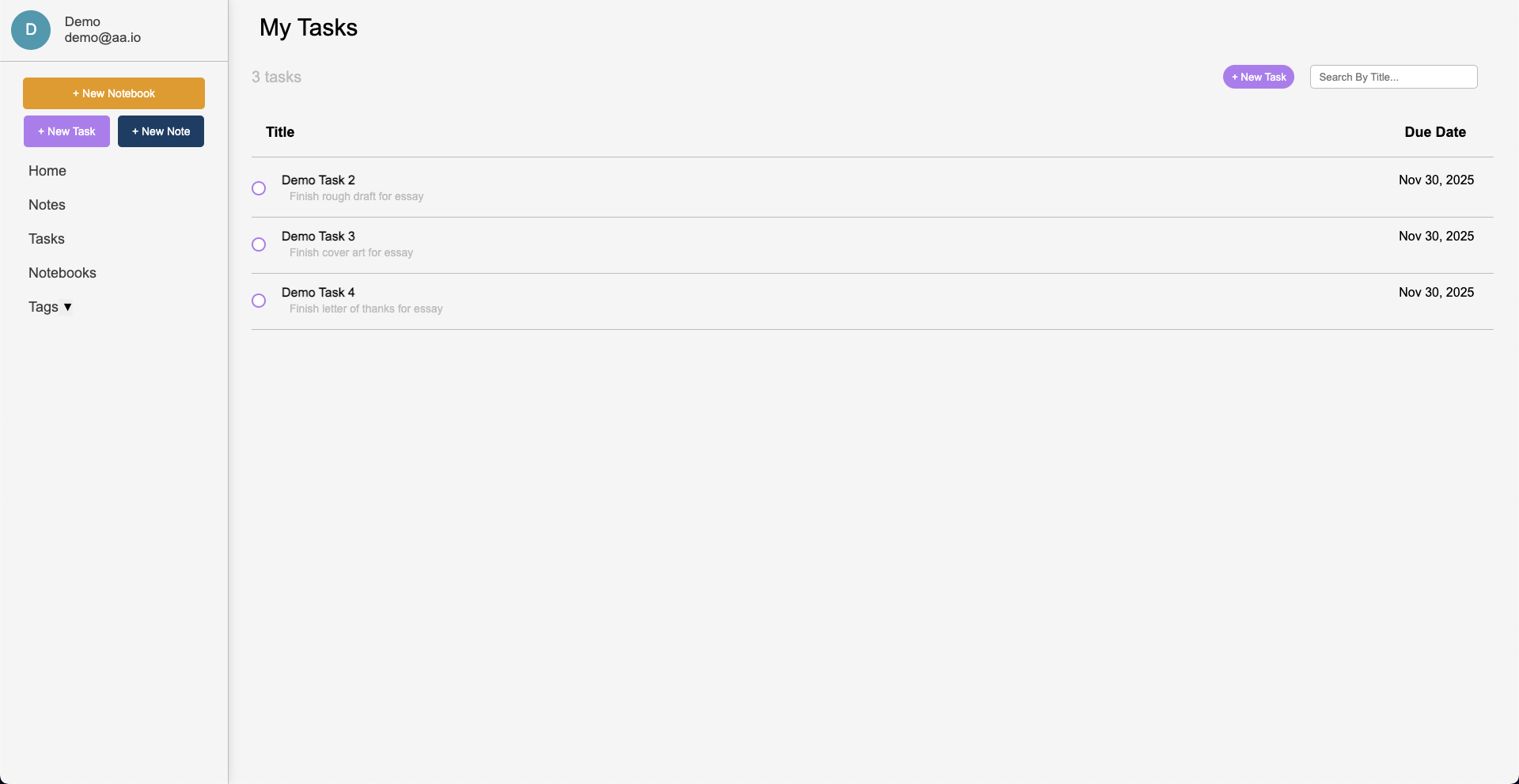Open the Home page from sidebar
This screenshot has height=784, width=1519.
(x=47, y=171)
